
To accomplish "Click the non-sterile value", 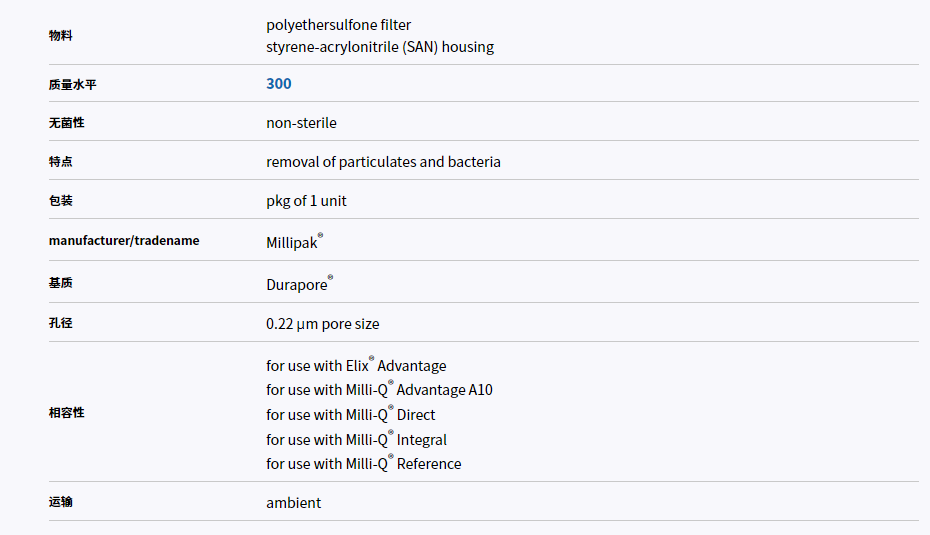I will (x=301, y=123).
